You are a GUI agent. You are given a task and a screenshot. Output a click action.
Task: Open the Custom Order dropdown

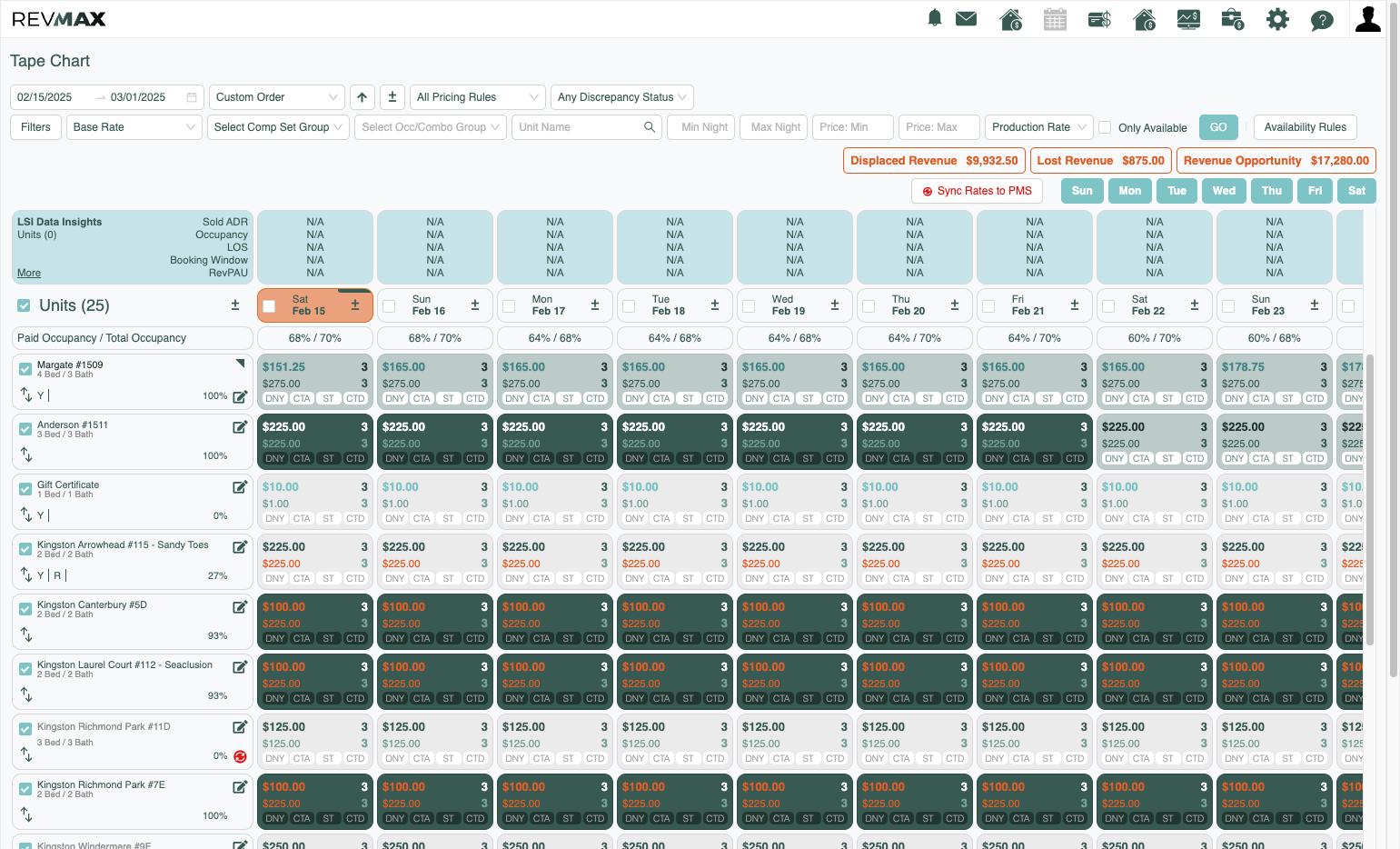[277, 97]
